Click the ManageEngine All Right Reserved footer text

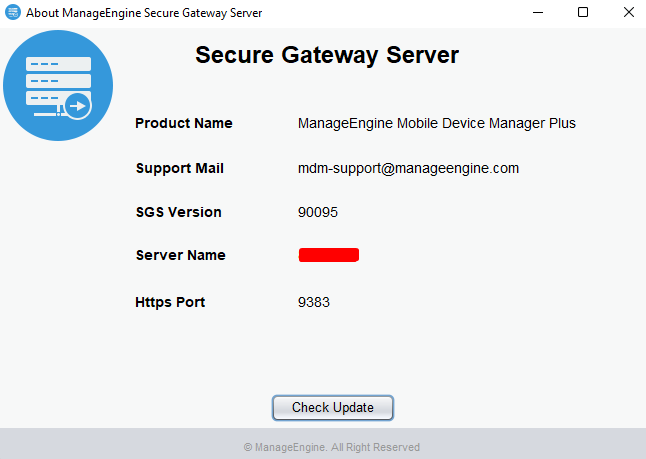pos(332,447)
